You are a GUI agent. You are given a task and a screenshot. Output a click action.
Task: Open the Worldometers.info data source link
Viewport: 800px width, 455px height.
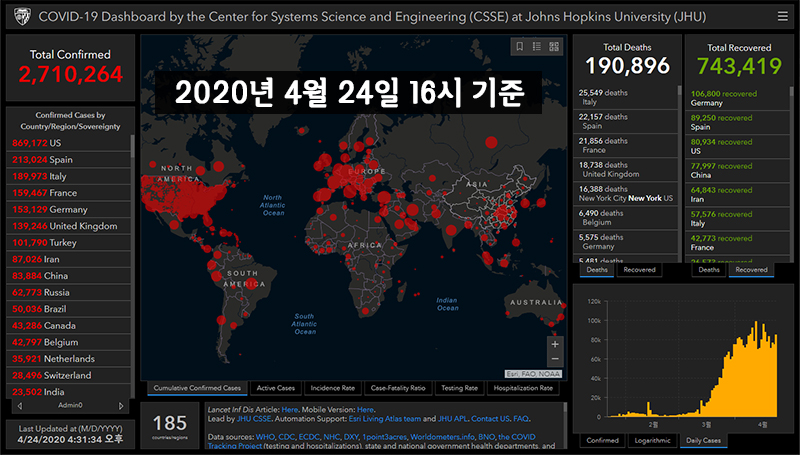point(442,437)
